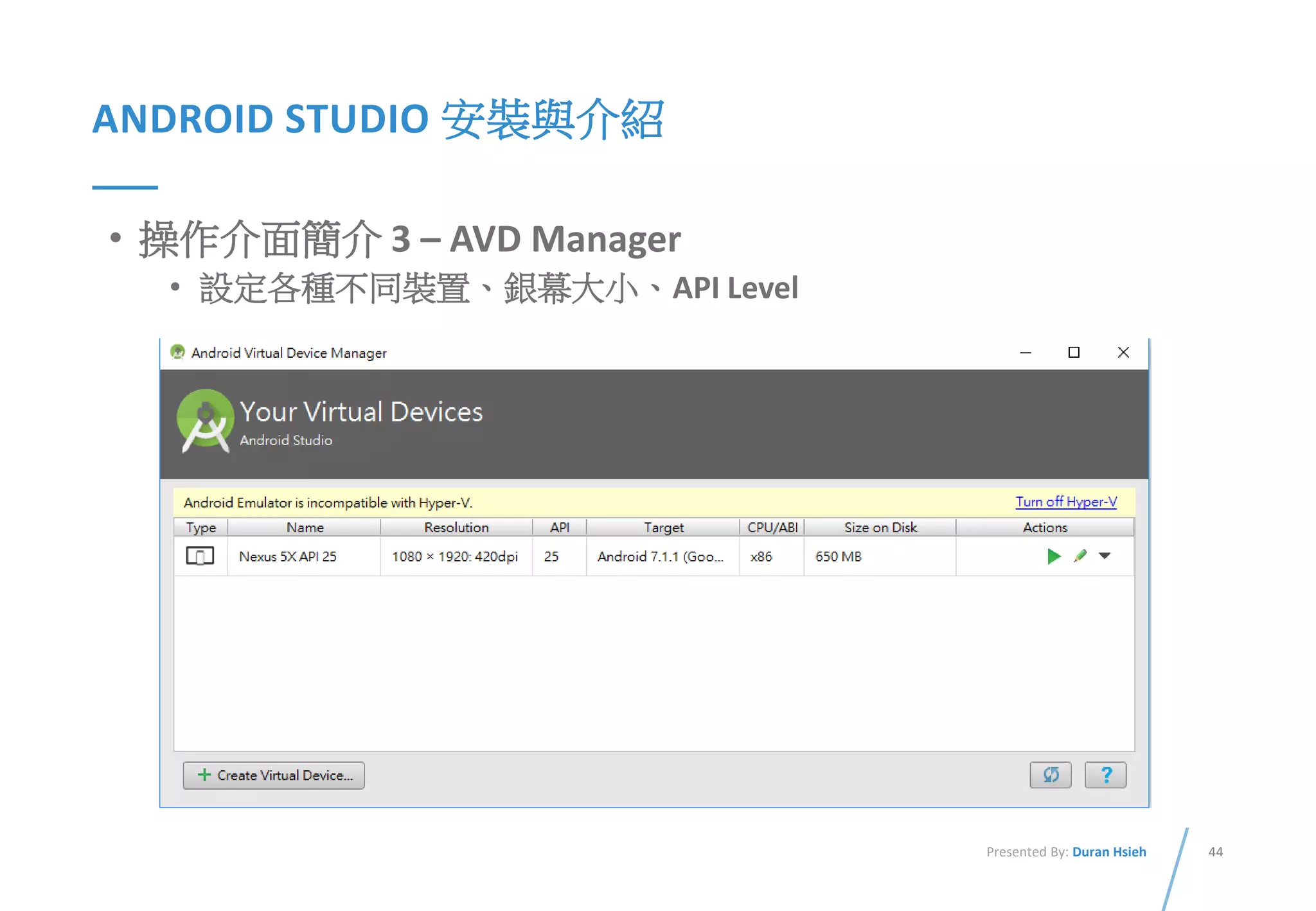Screen dimensions: 1316x911
Task: Click the 1080 × 1920: 420dpi cell
Action: click(x=456, y=556)
